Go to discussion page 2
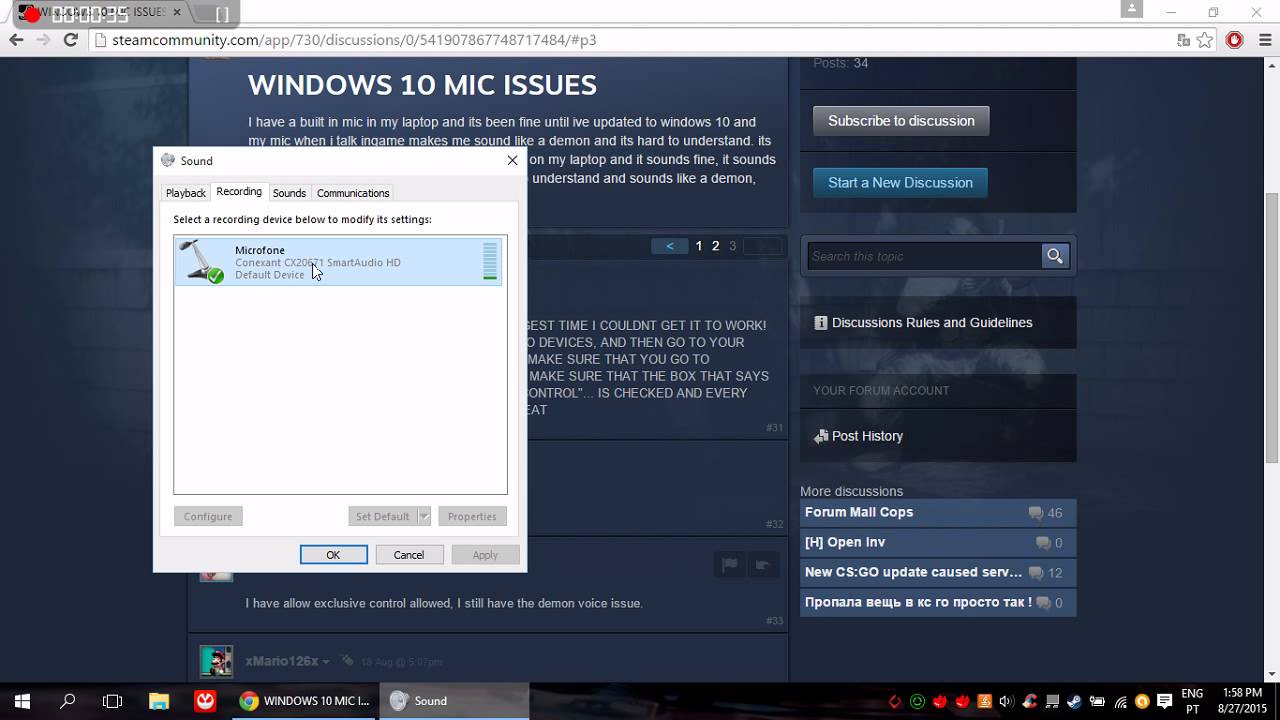1280x720 pixels. [715, 246]
